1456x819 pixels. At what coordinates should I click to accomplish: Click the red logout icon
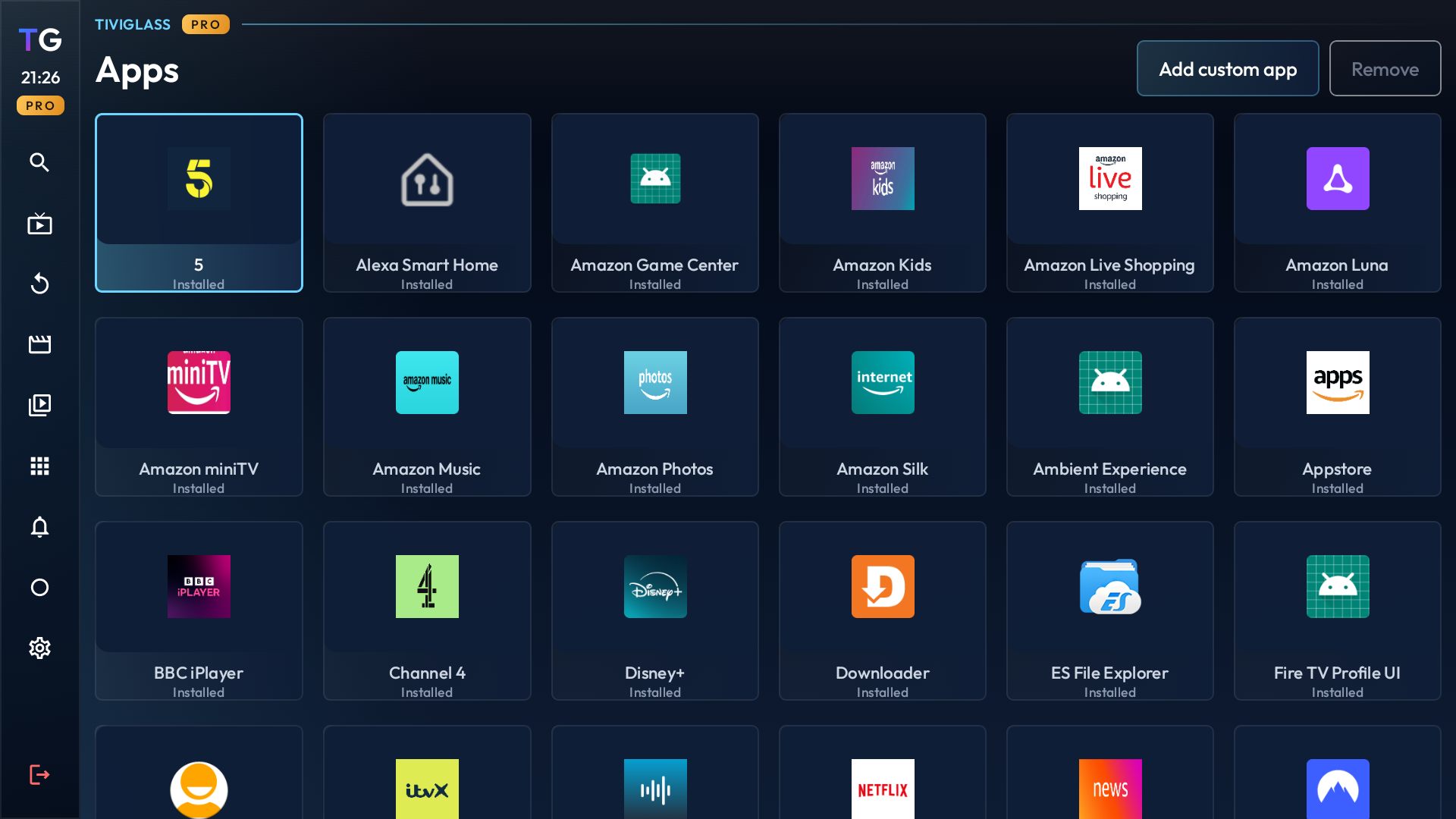[39, 774]
